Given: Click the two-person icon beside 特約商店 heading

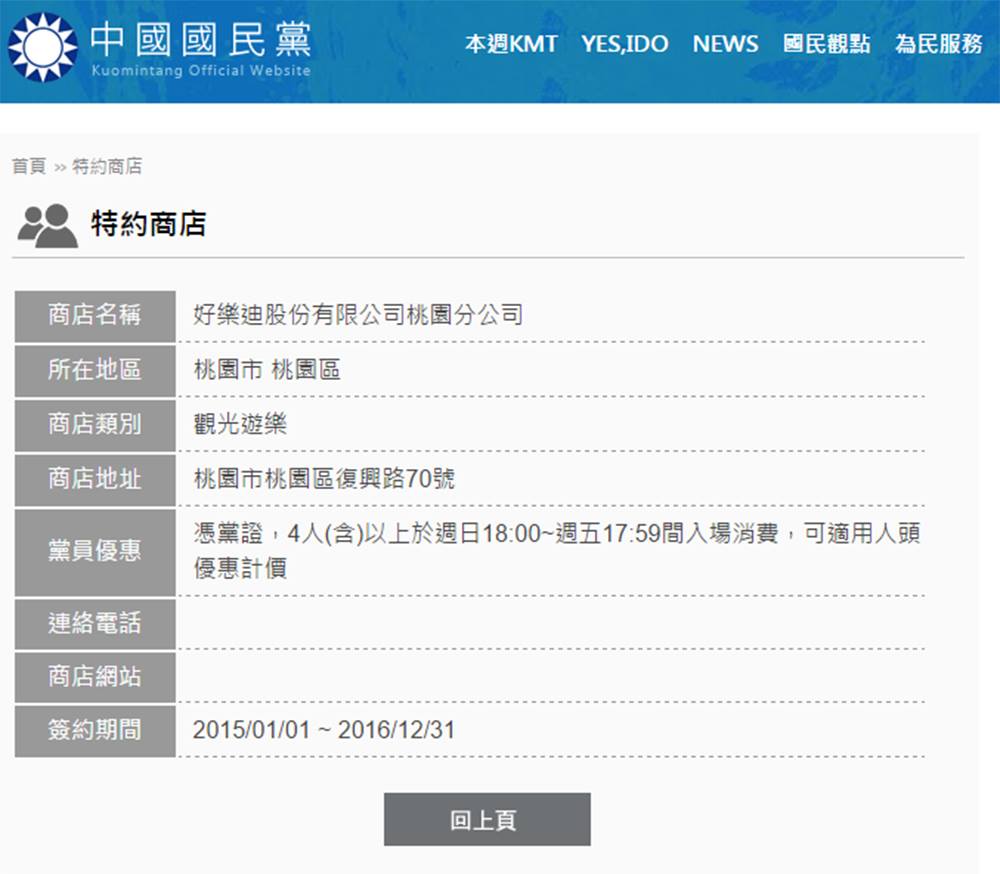Looking at the screenshot, I should coord(47,225).
